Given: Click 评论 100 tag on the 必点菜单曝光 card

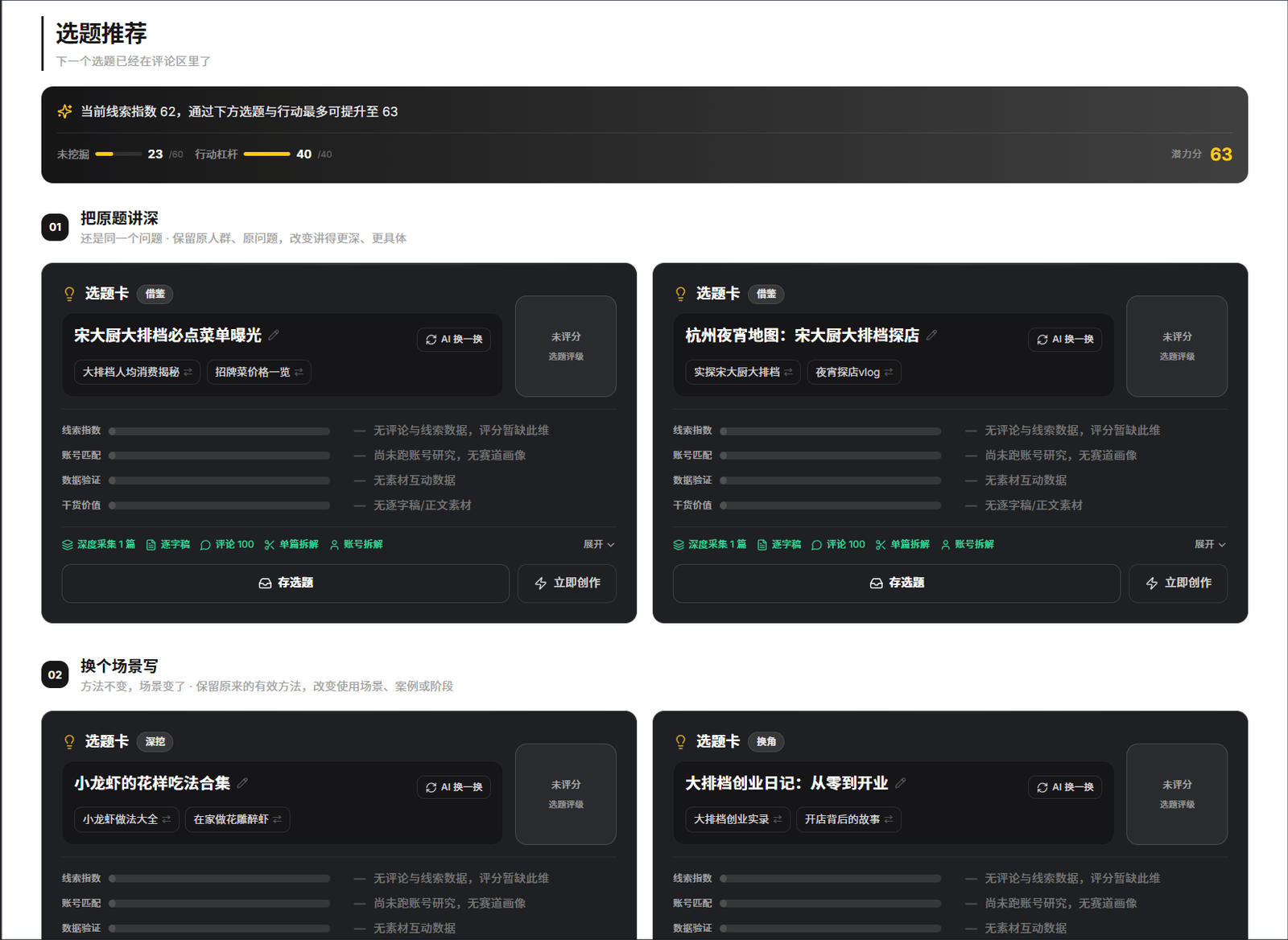Looking at the screenshot, I should (227, 545).
